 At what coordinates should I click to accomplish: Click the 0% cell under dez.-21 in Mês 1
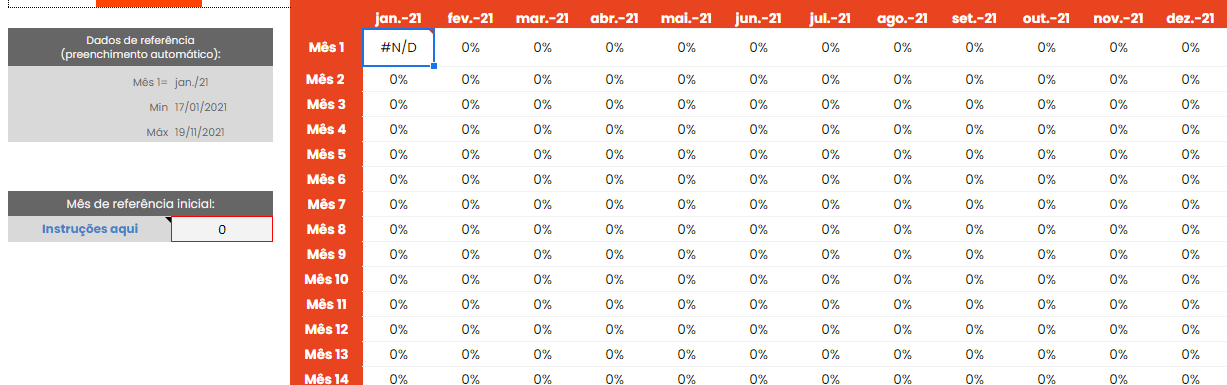[x=1190, y=47]
